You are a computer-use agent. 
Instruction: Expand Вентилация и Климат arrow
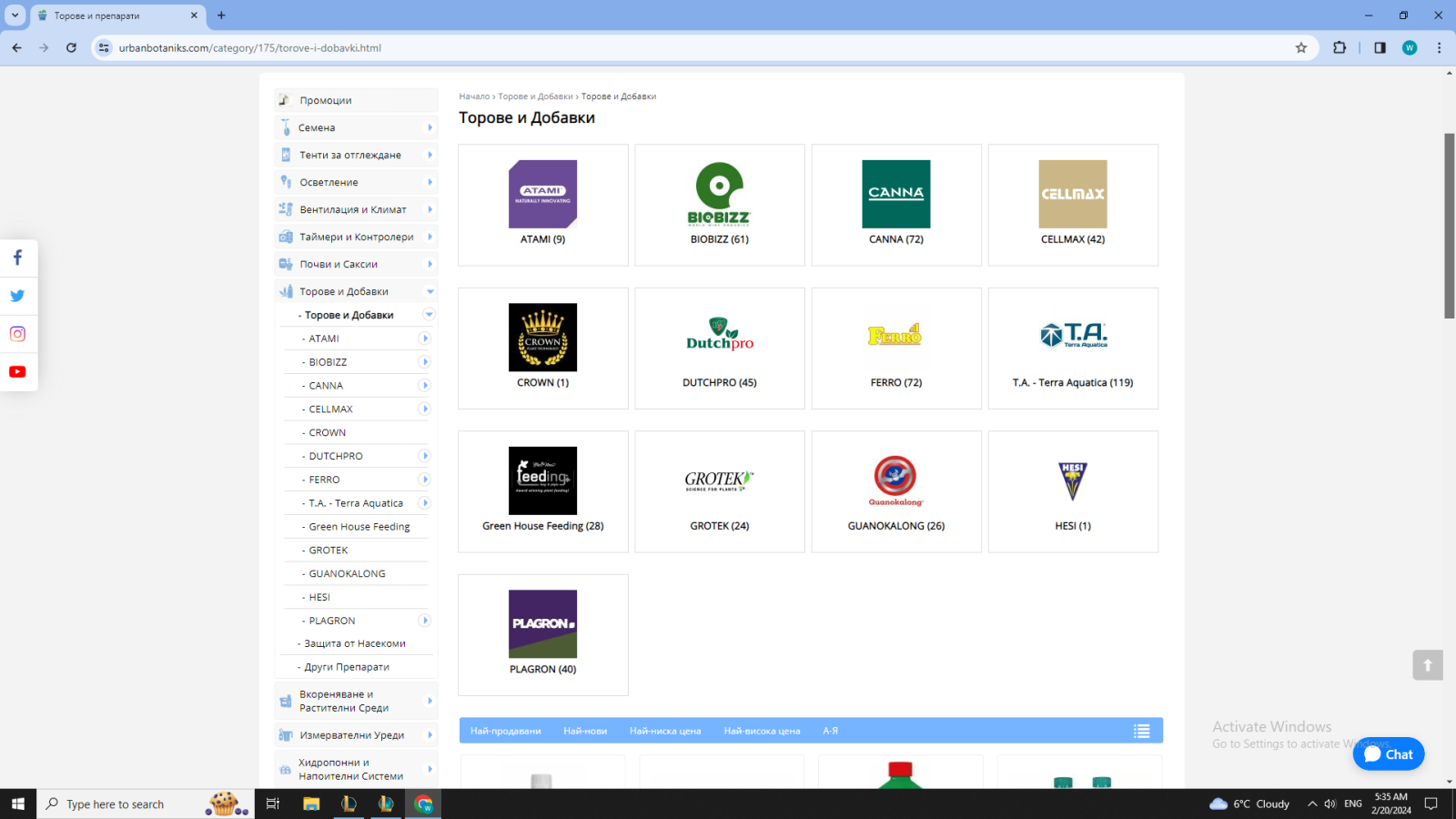[x=430, y=209]
